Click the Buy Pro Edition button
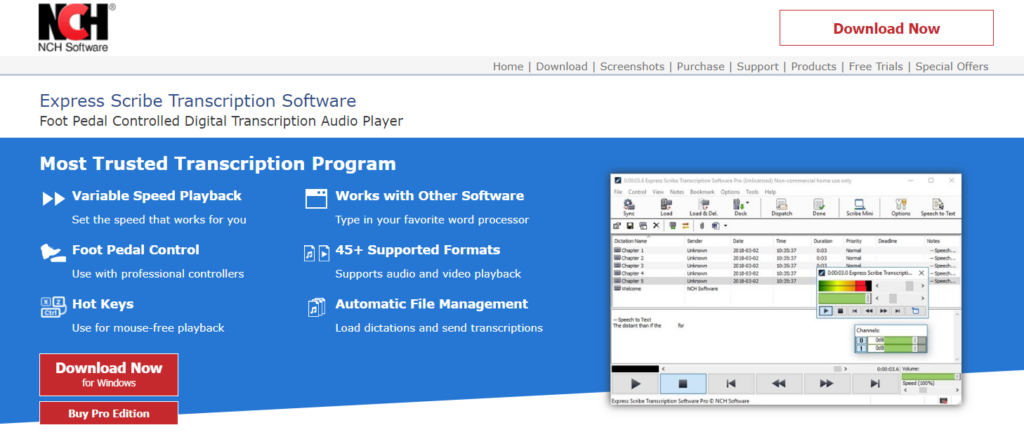This screenshot has height=437, width=1024. [109, 413]
